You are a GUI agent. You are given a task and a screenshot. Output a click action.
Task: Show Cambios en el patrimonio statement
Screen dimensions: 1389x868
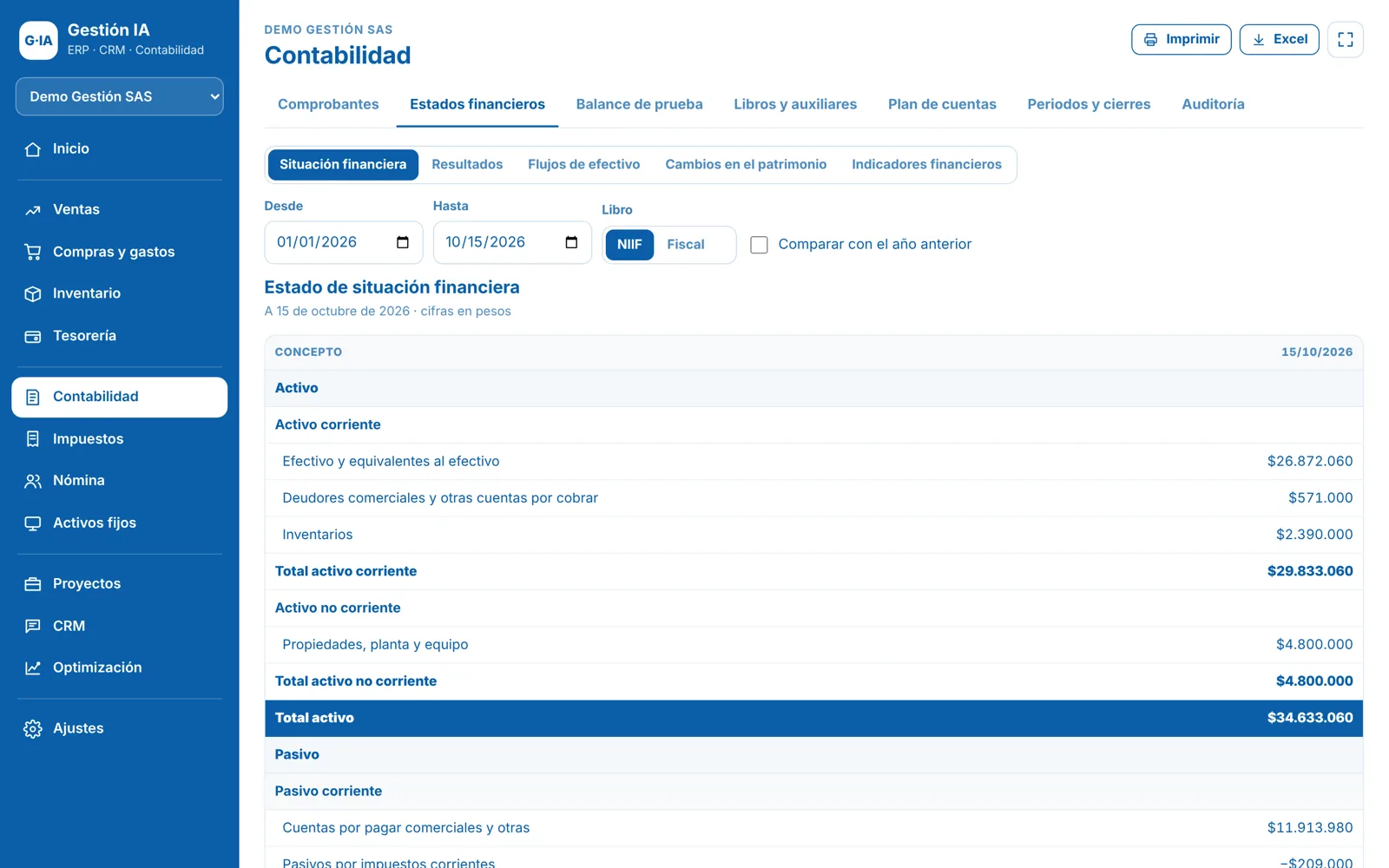pos(746,165)
